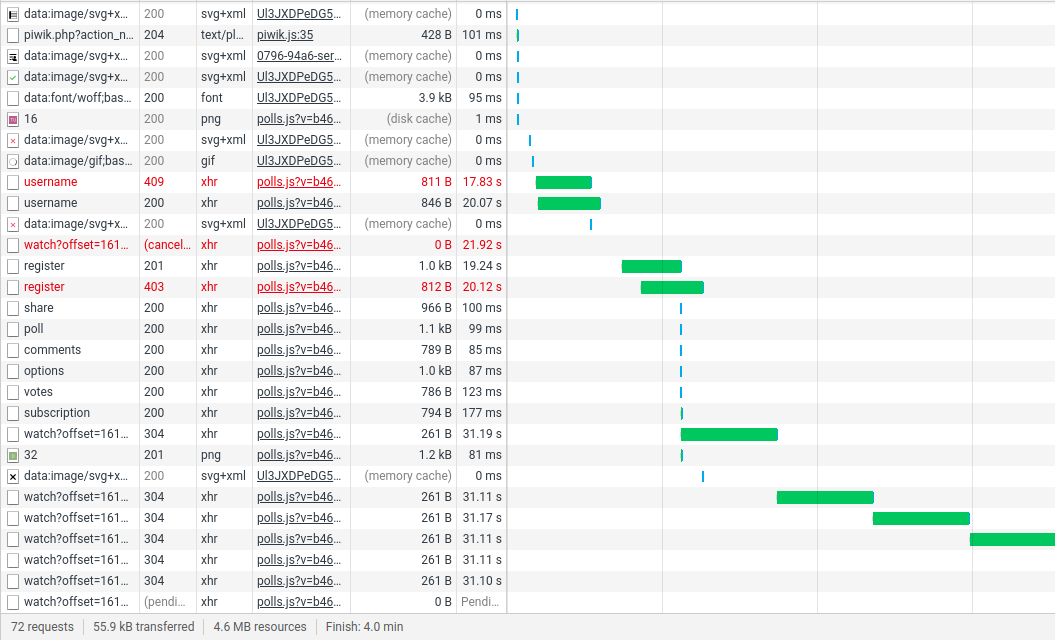Select the red username request name
Image resolution: width=1055 pixels, height=640 pixels.
point(50,182)
